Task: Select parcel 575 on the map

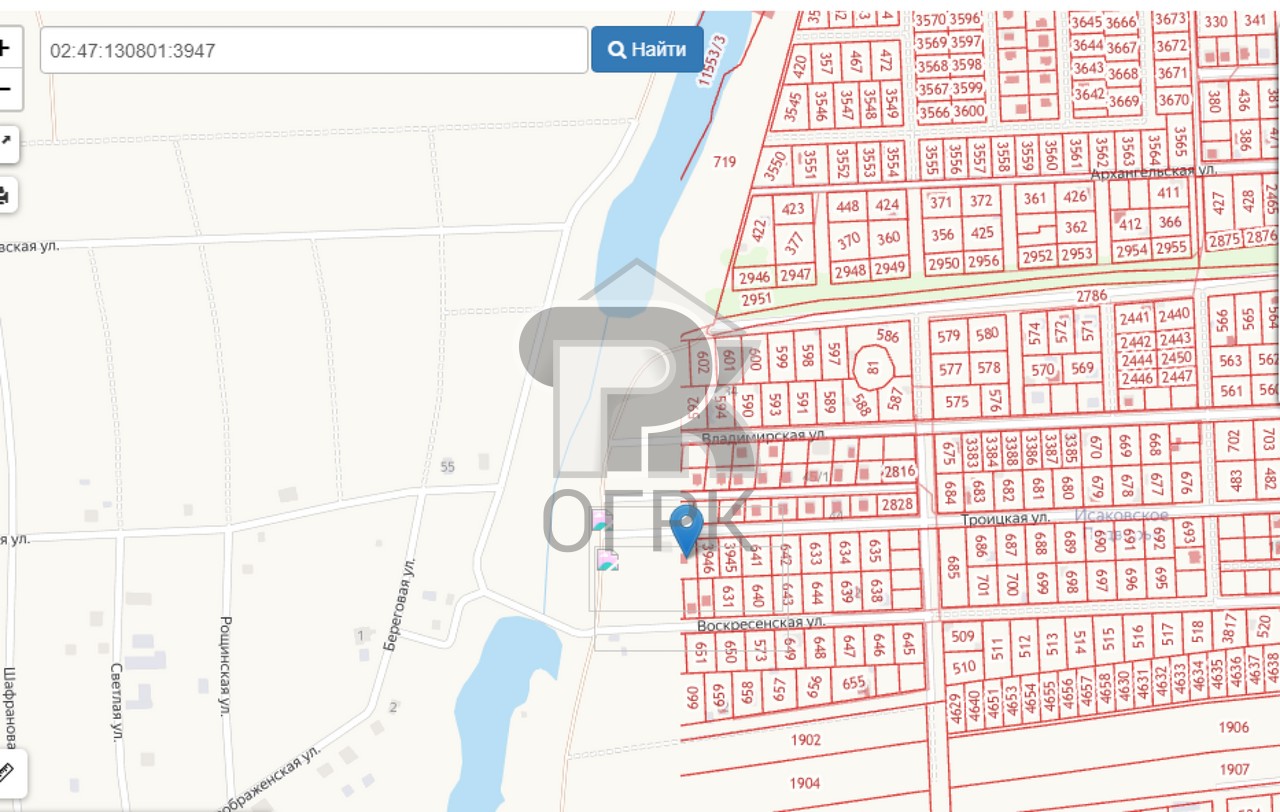Action: tap(957, 402)
